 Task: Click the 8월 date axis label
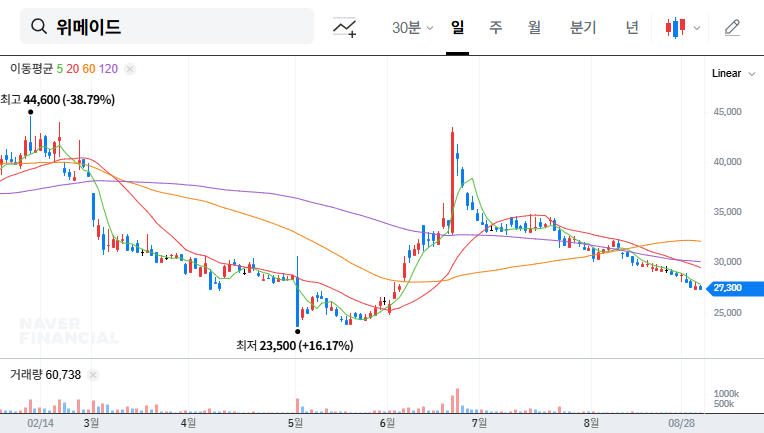591,423
